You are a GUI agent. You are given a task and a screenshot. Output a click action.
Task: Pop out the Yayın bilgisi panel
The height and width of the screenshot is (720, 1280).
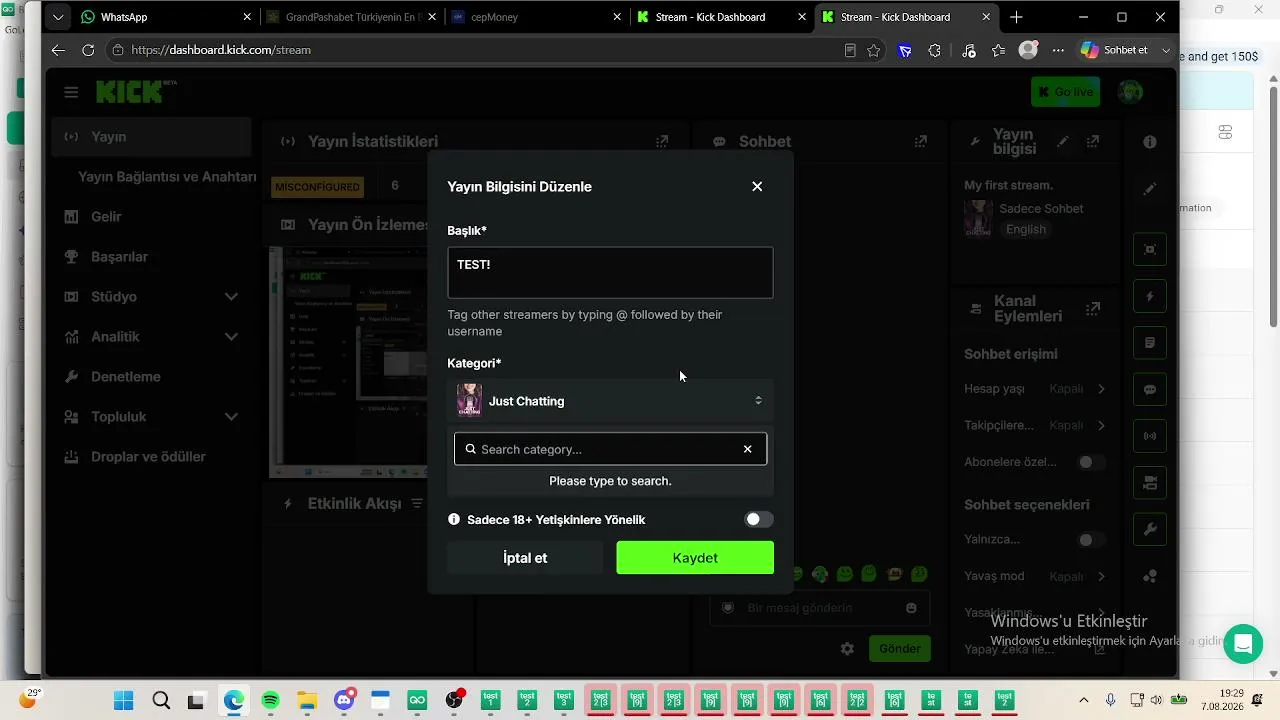(1093, 141)
